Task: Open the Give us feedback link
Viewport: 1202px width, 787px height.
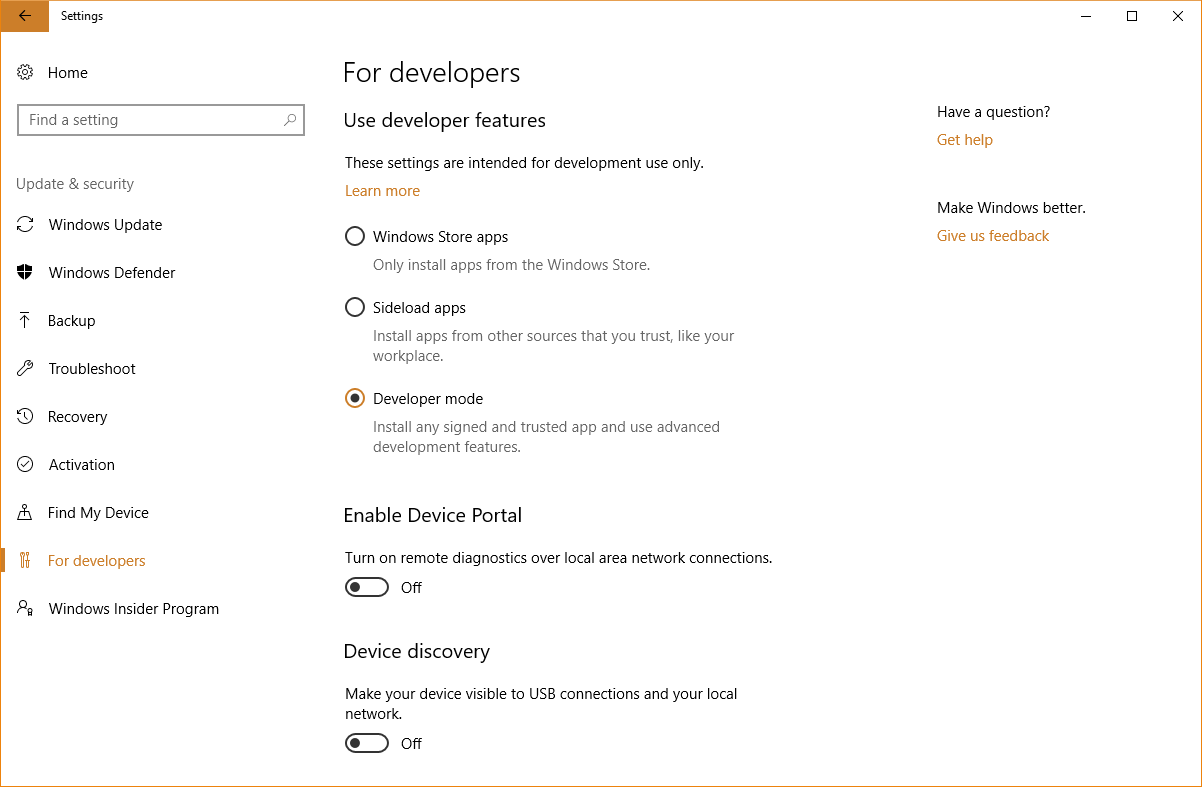Action: pos(992,236)
